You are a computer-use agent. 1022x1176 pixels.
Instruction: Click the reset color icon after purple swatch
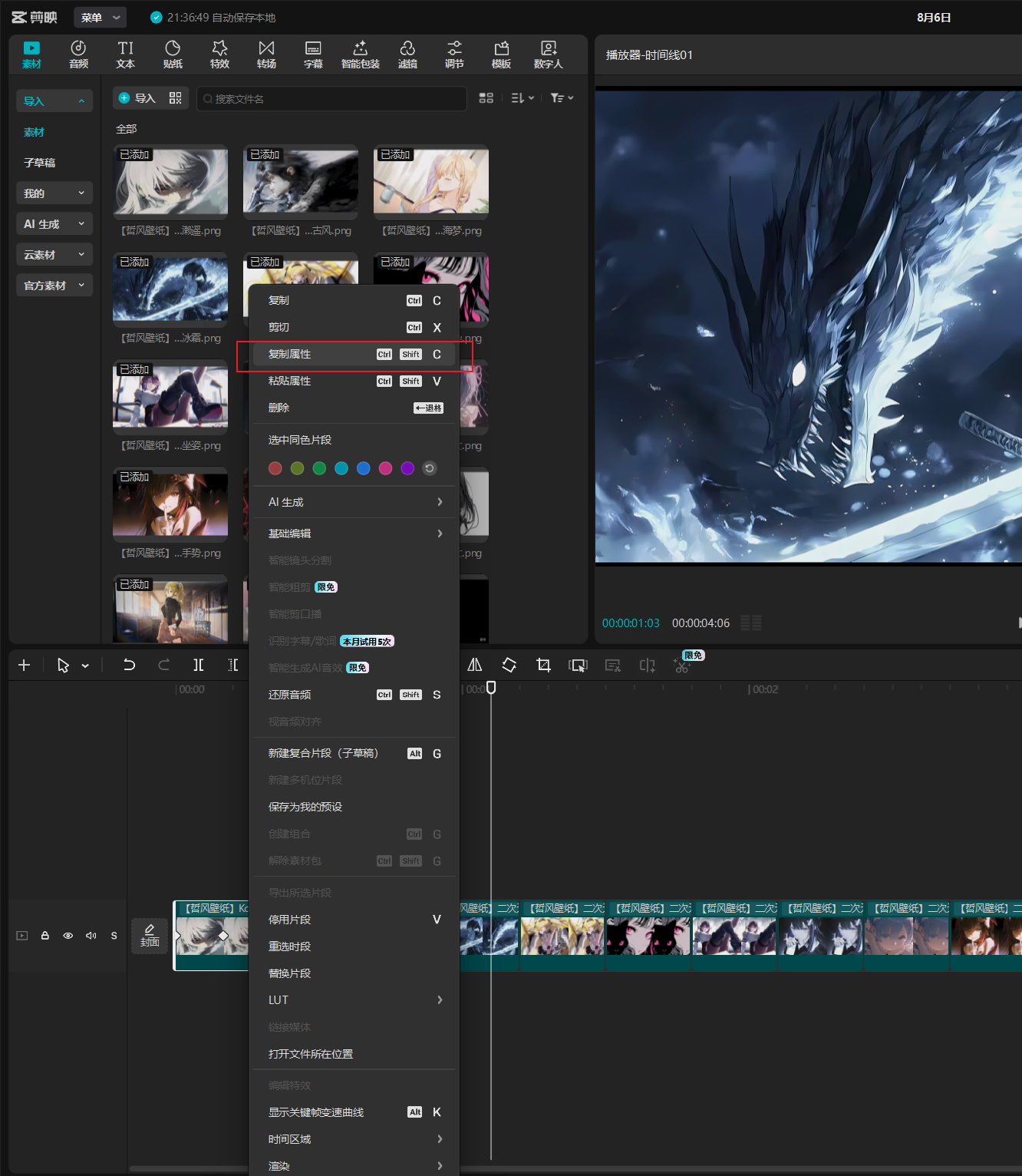(430, 468)
